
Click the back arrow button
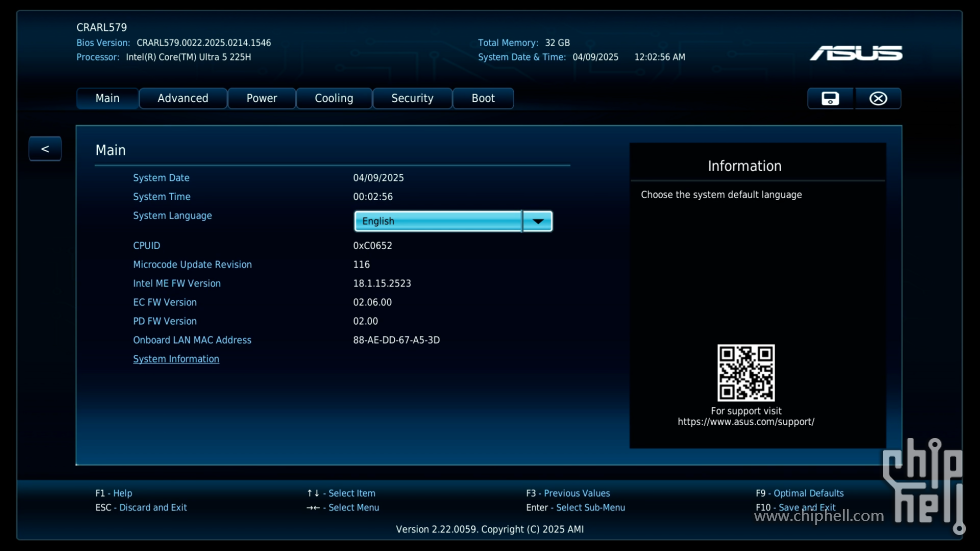[45, 149]
